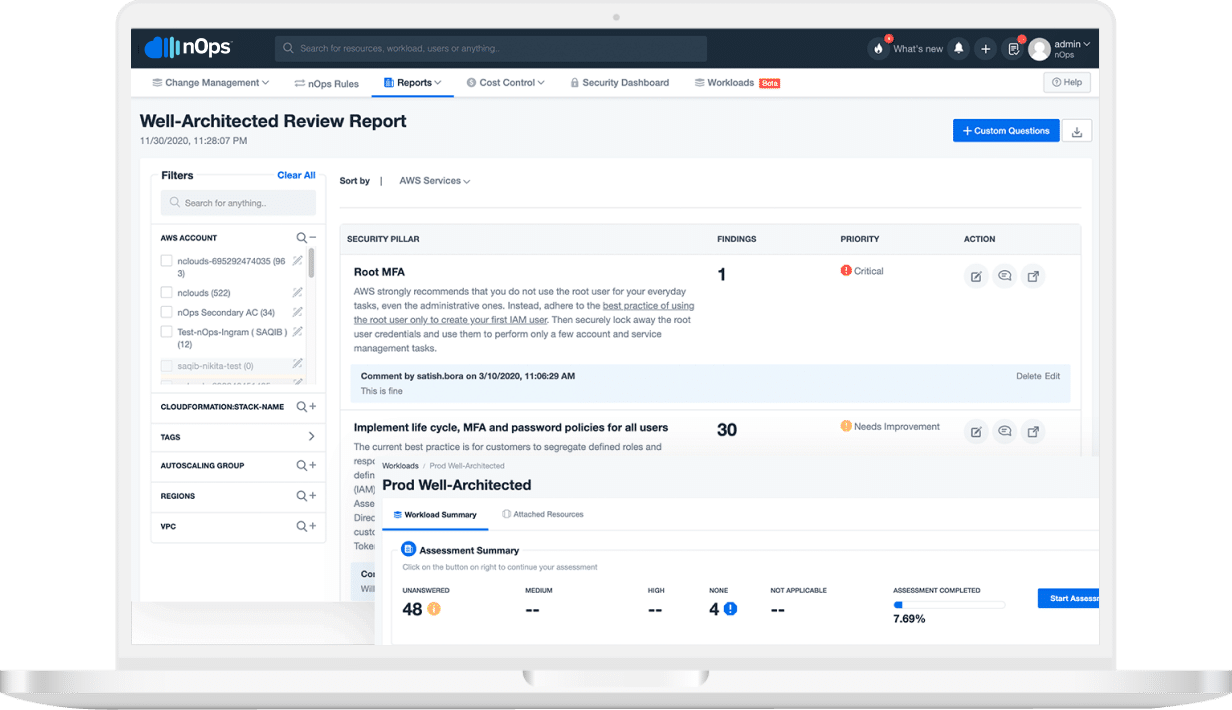Screen dimensions: 1232x710
Task: Open the notifications bell
Action: pos(959,48)
